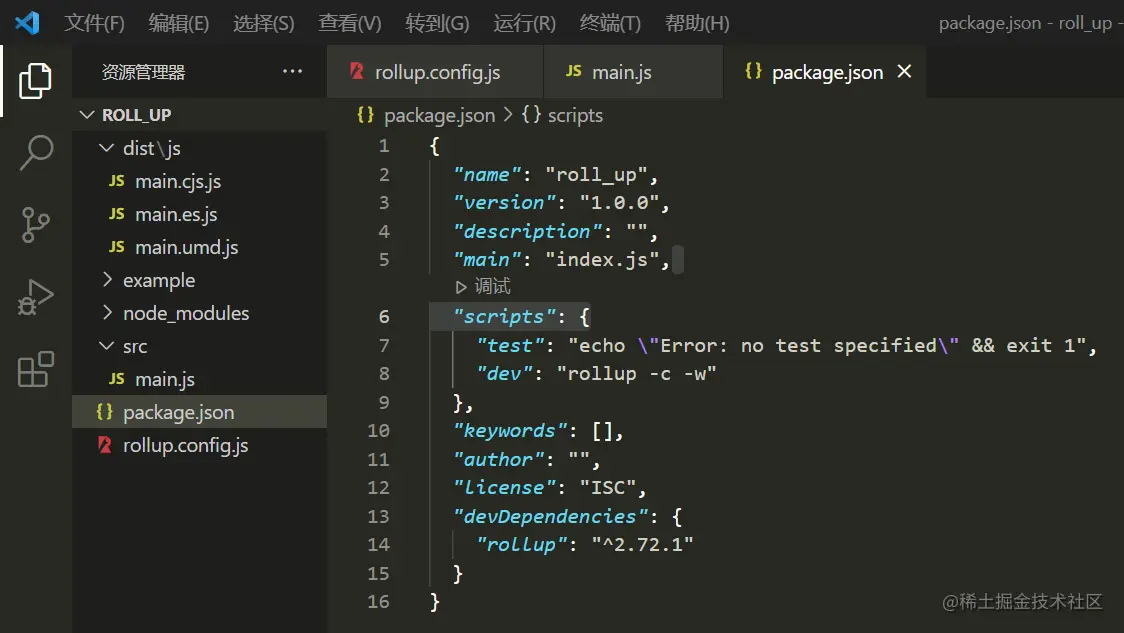Place cursor on "description" key

point(528,232)
